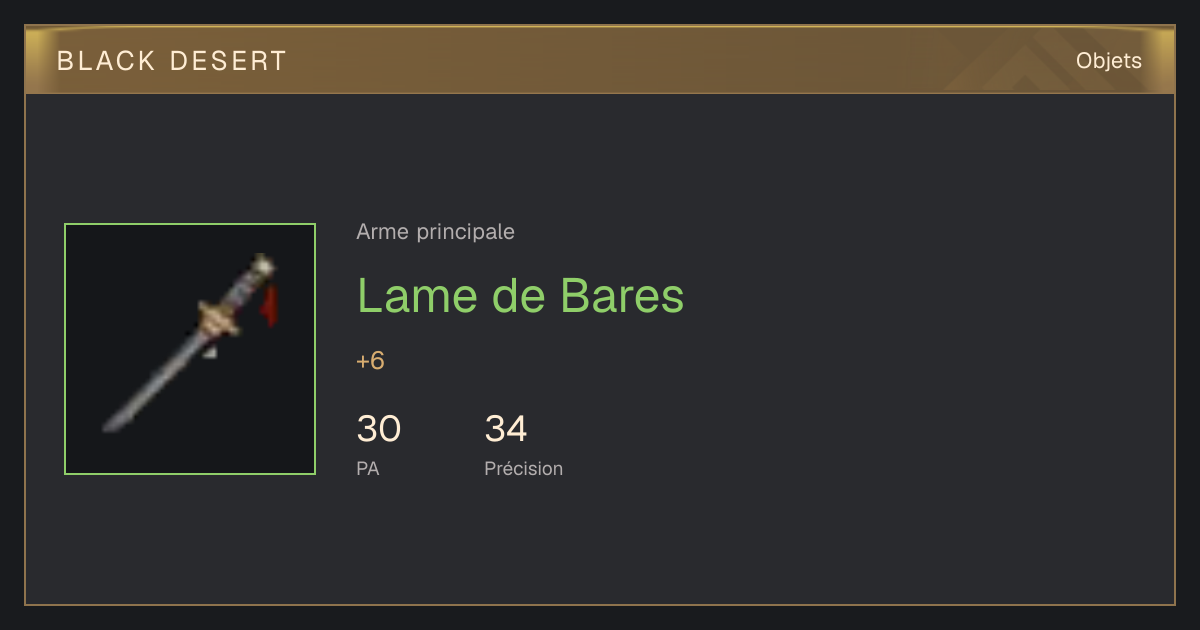
Task: Click the Précision stat label
Action: tap(524, 469)
